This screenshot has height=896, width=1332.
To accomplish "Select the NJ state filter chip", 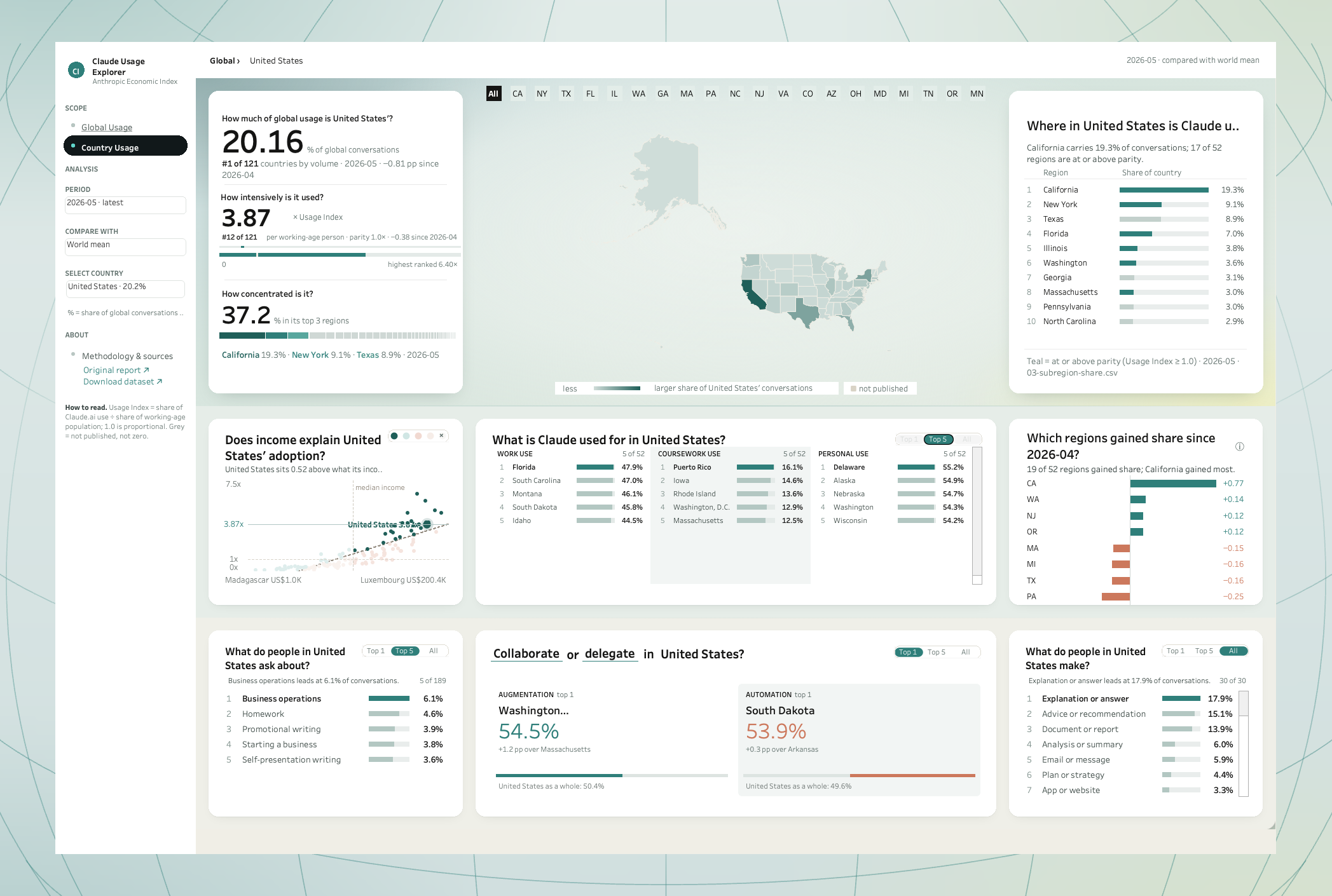I will click(x=759, y=93).
